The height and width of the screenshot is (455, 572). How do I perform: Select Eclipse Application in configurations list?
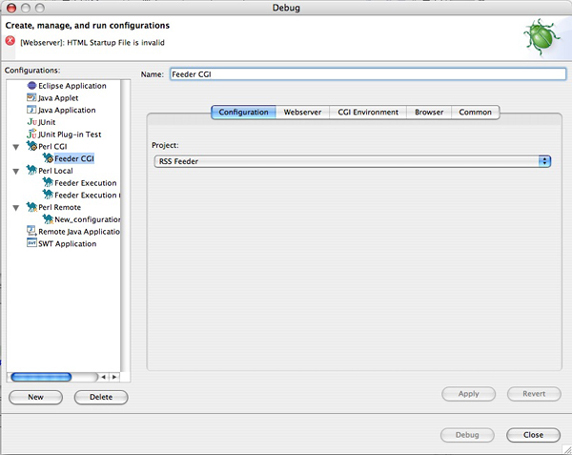[x=72, y=86]
